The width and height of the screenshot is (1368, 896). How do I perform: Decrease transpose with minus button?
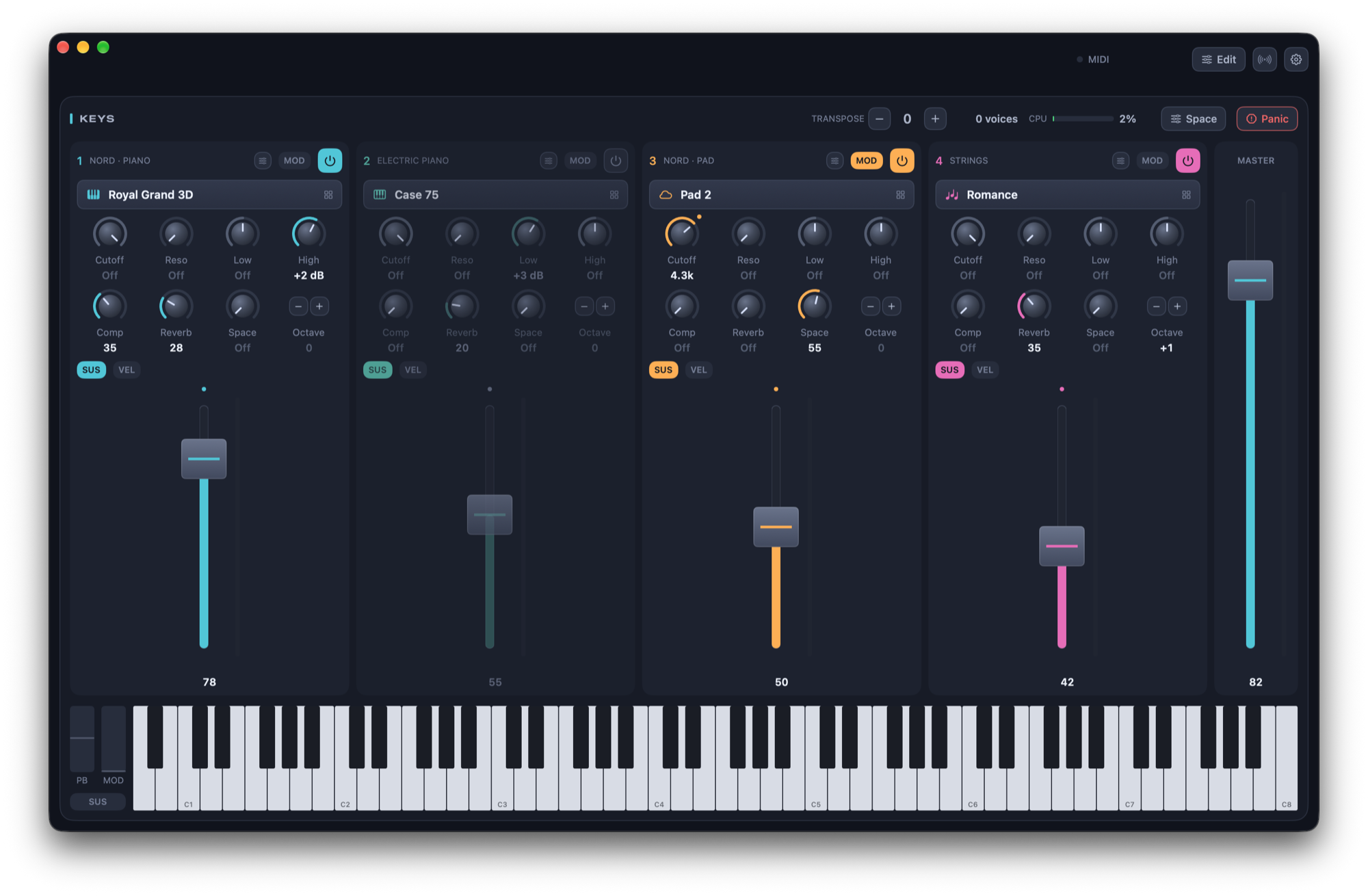[x=880, y=119]
